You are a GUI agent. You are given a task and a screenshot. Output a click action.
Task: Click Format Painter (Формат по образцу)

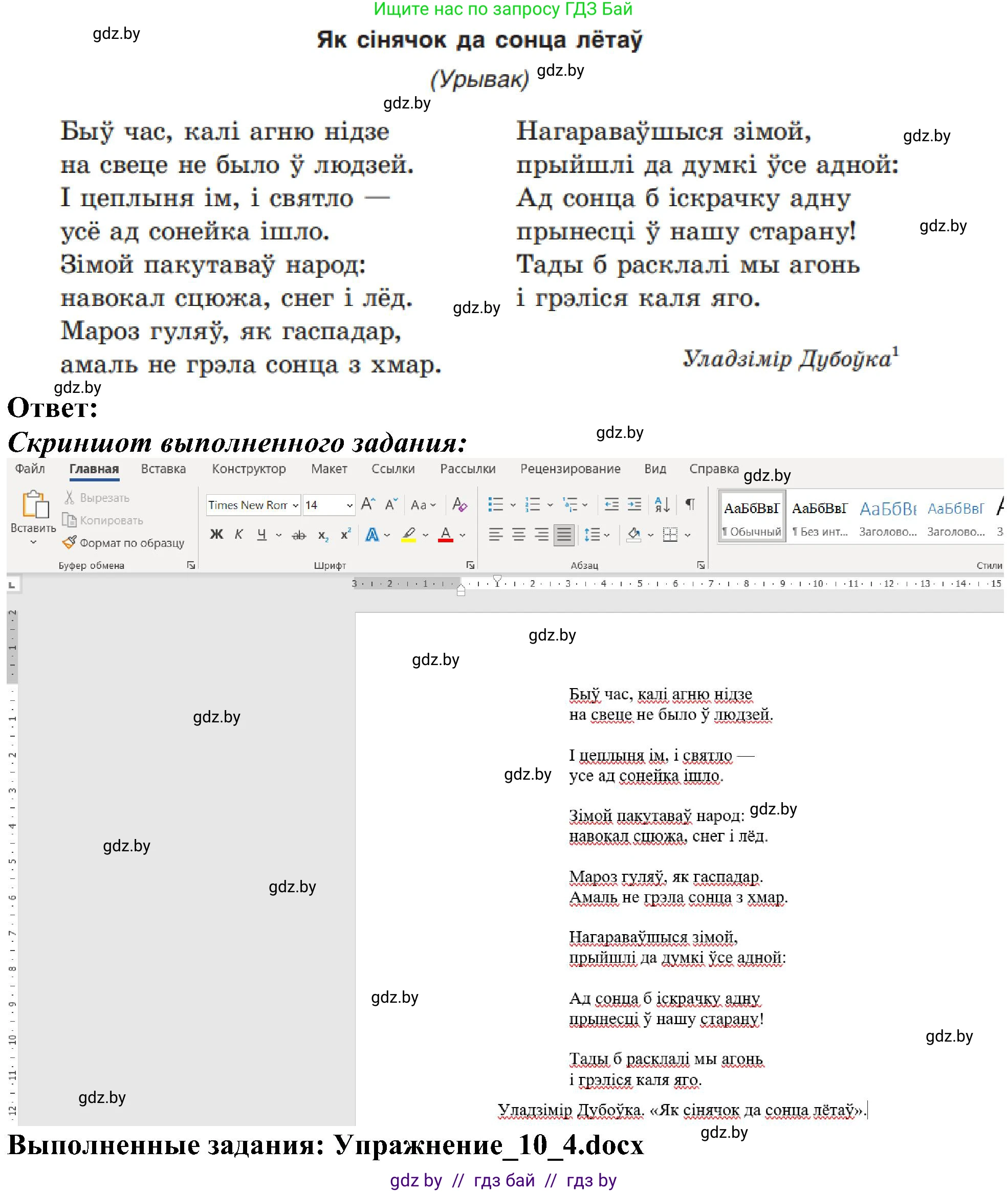coord(124,543)
